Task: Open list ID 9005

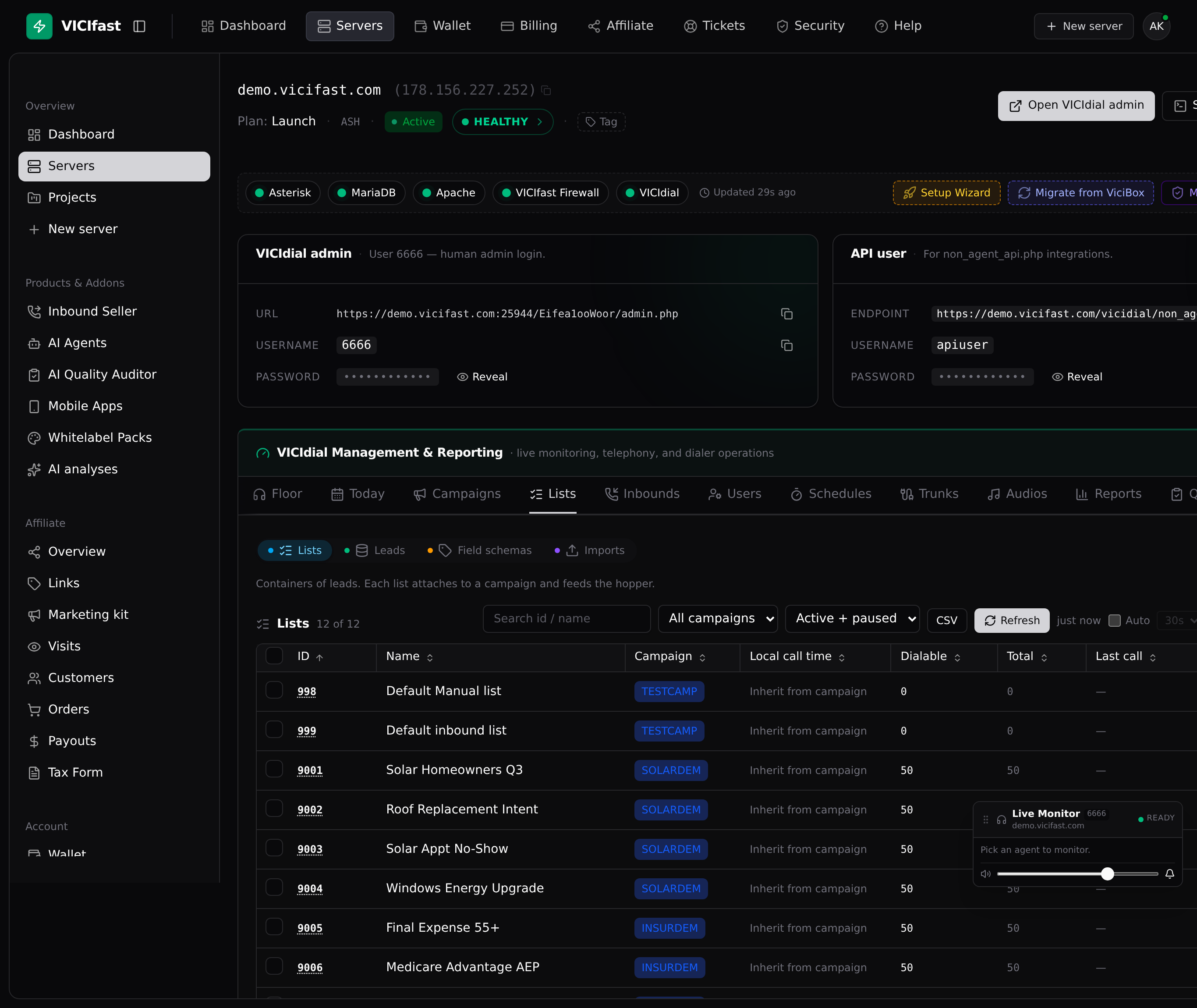Action: tap(310, 928)
